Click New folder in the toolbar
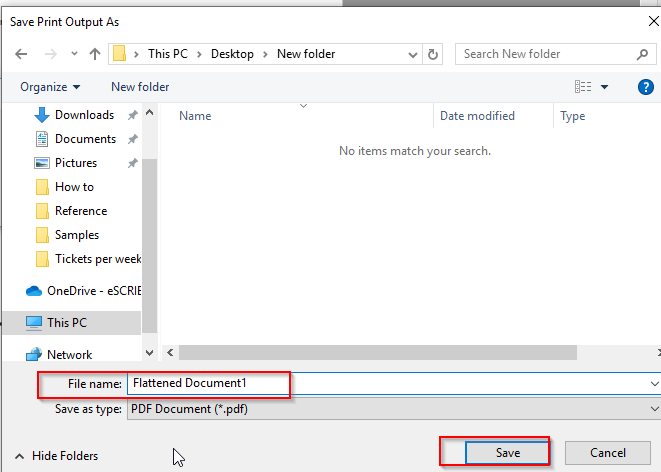 click(x=140, y=87)
